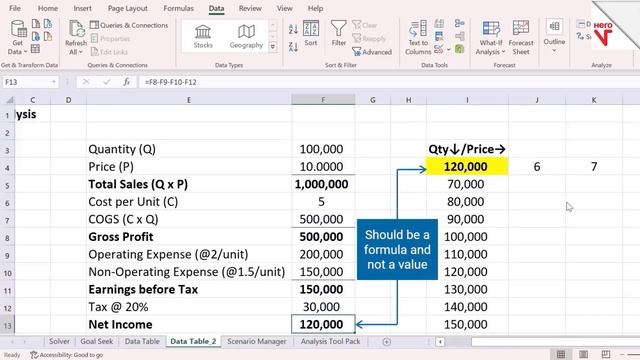Select Net Income value cell F13
The height and width of the screenshot is (360, 640).
(x=323, y=324)
